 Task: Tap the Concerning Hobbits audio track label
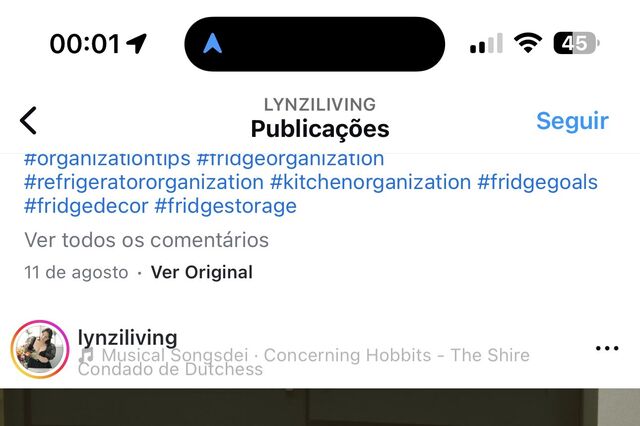coord(397,355)
